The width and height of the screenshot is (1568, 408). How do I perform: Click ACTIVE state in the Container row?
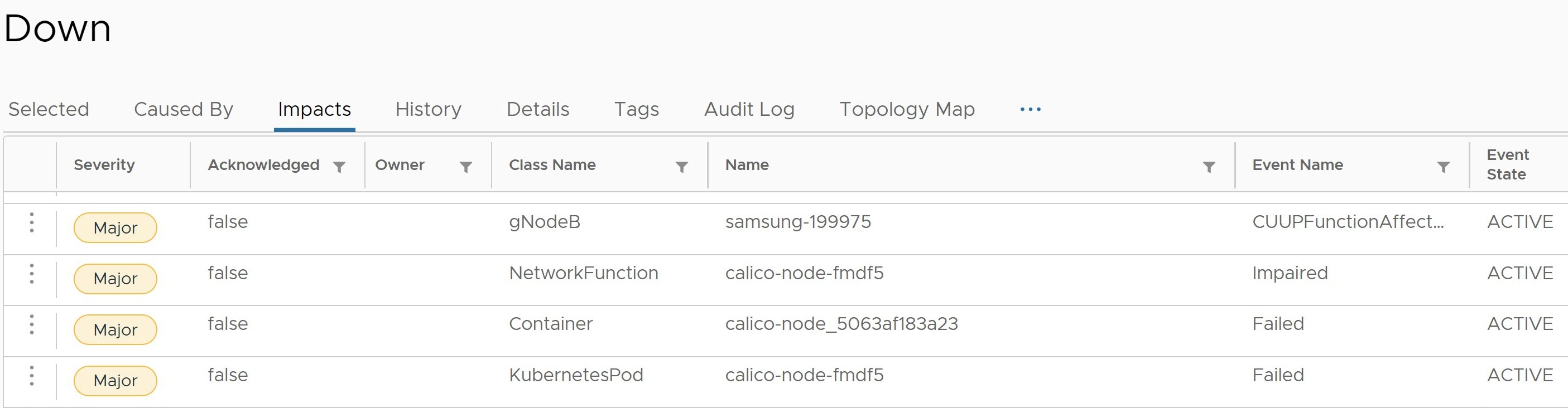1520,324
